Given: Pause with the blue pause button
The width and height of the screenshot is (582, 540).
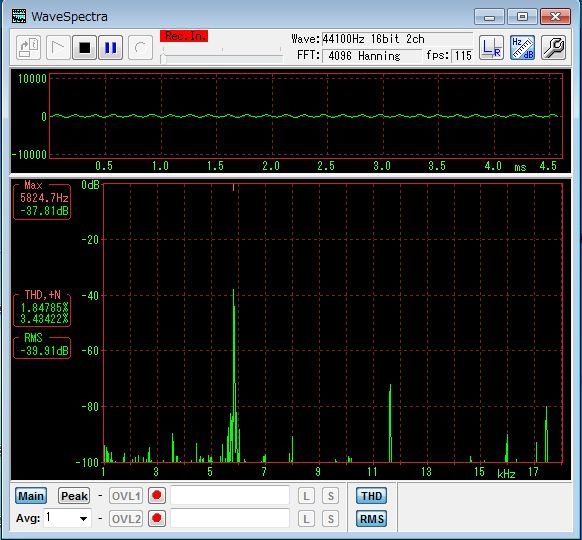Looking at the screenshot, I should [111, 48].
